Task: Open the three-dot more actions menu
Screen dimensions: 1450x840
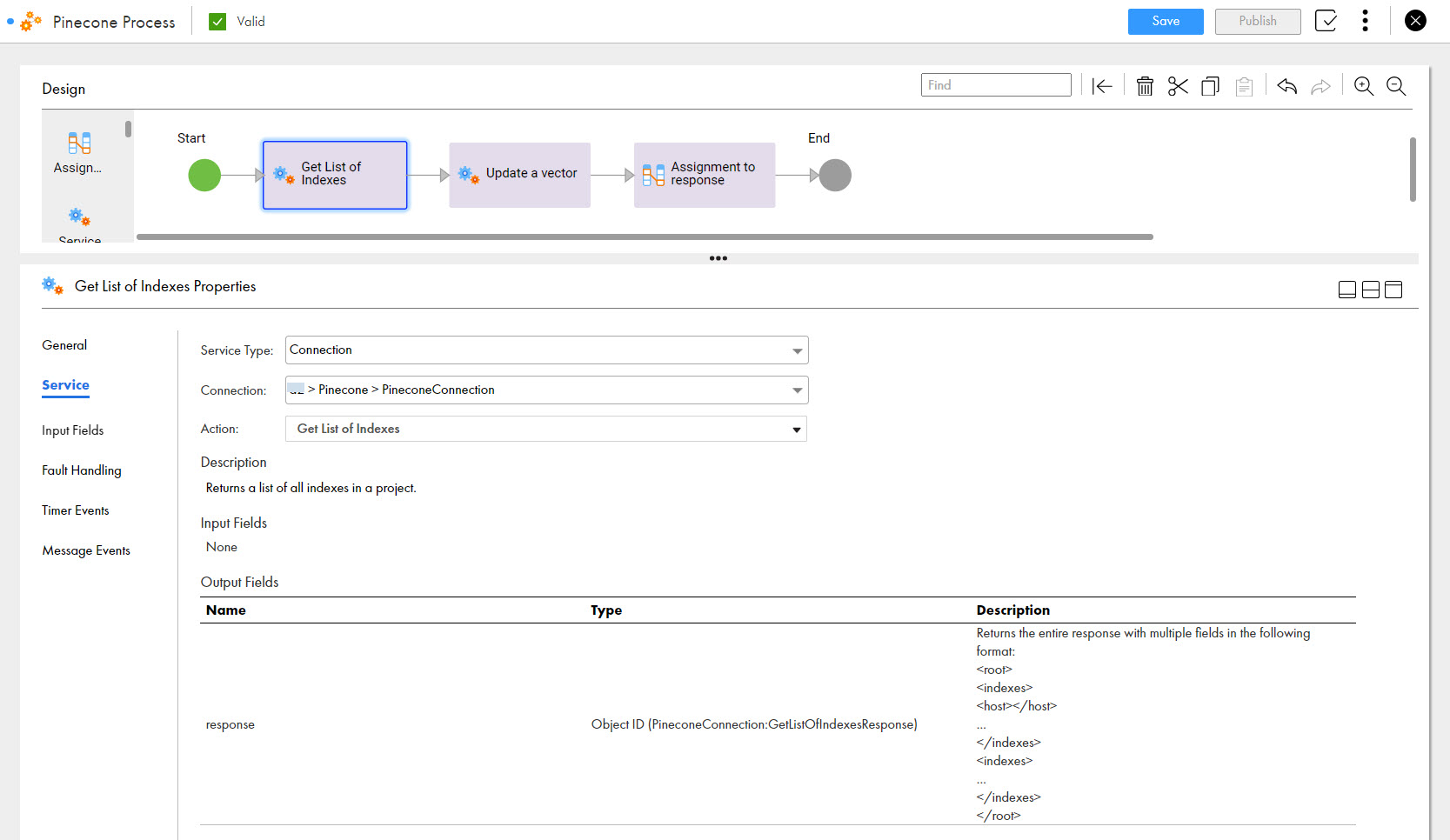Action: 1365,21
